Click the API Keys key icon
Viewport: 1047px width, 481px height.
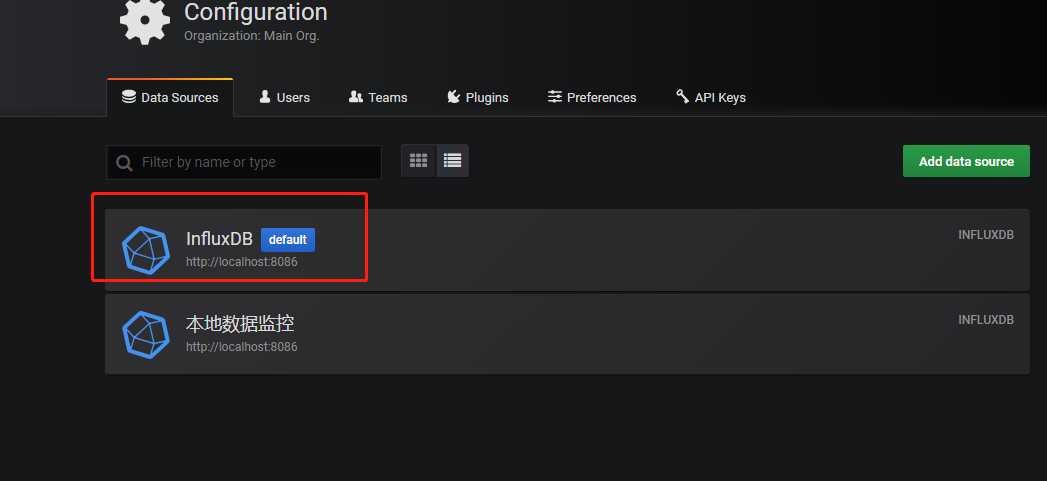click(682, 97)
